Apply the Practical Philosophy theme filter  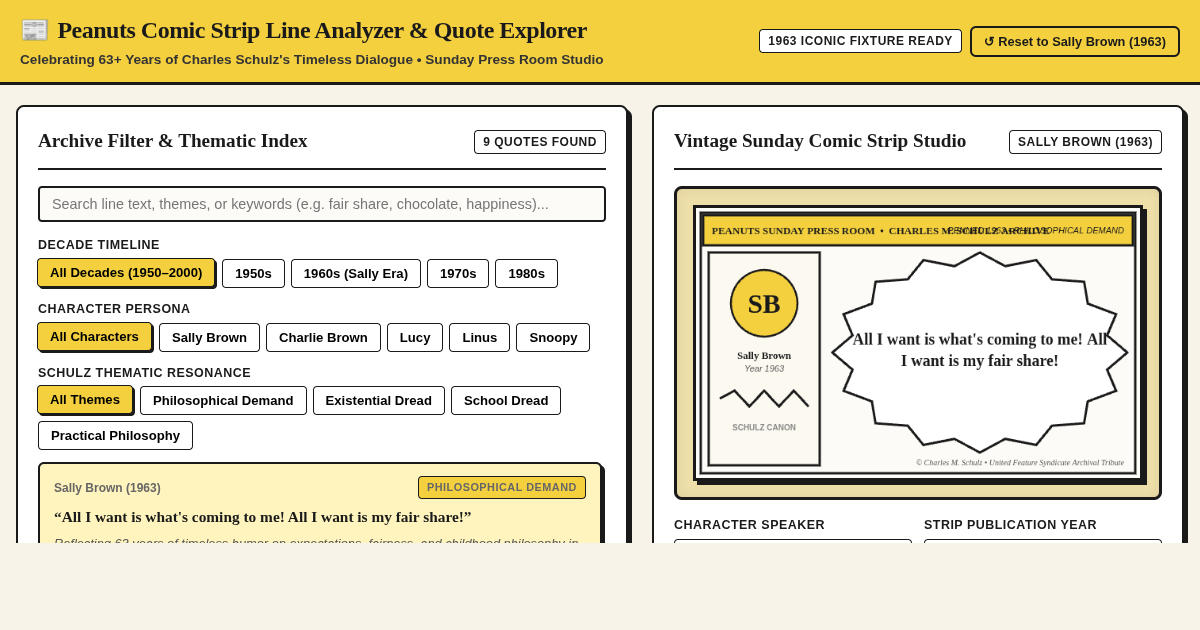(x=115, y=435)
